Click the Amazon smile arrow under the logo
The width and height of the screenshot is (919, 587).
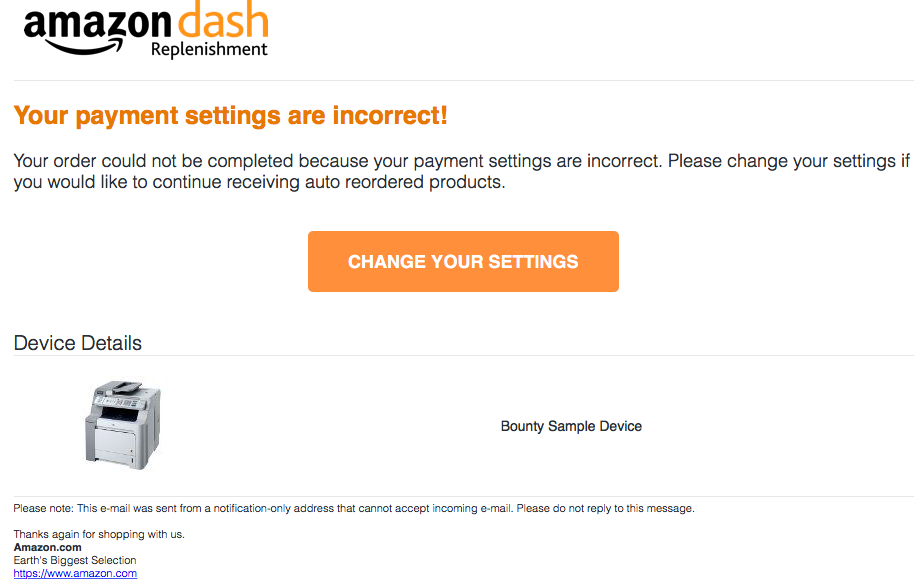click(83, 46)
